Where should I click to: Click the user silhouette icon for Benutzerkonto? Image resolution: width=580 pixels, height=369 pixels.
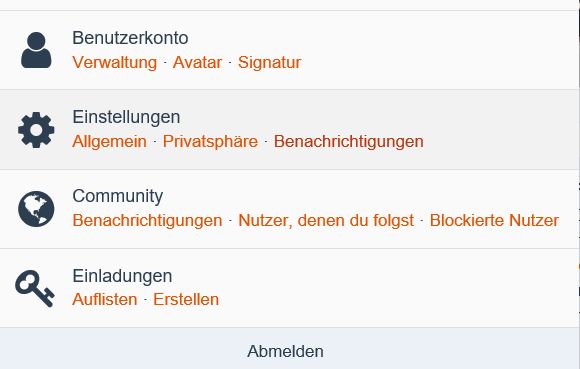(36, 50)
